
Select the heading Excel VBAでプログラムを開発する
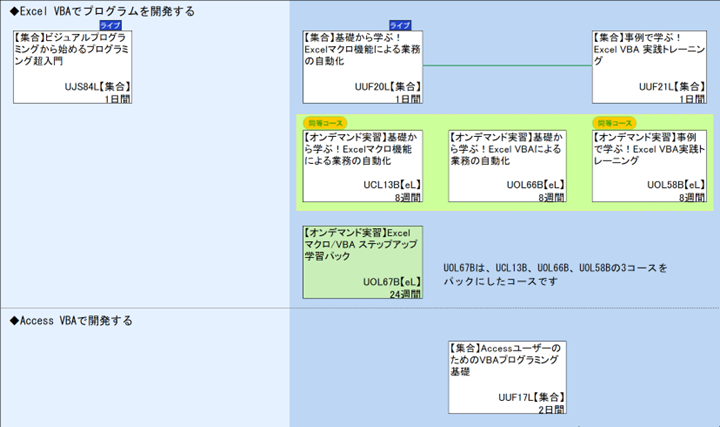[102, 11]
